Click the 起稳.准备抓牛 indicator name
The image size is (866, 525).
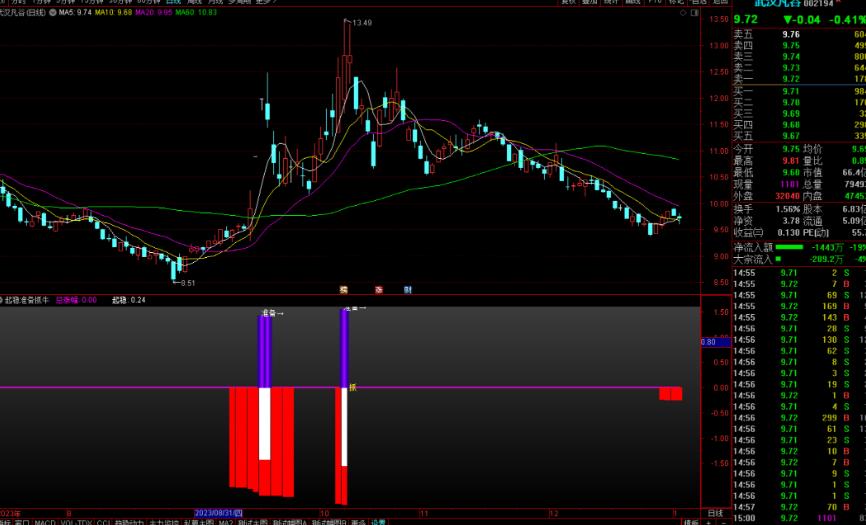[27, 300]
